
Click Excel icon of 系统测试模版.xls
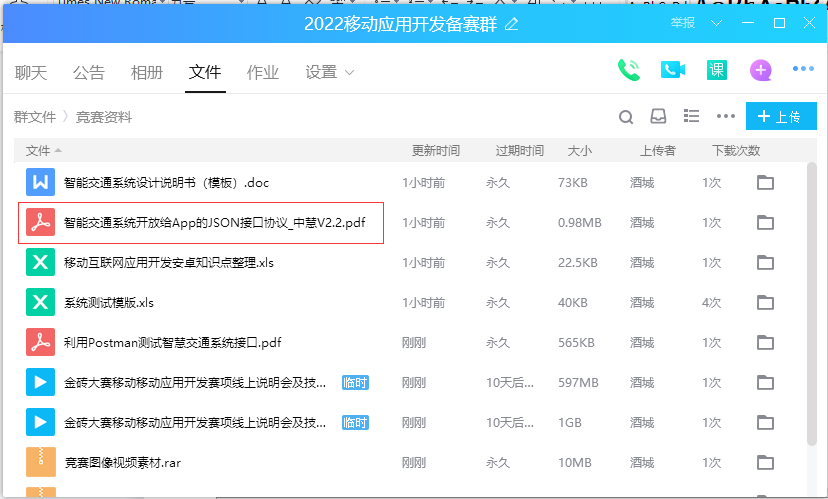coord(41,302)
